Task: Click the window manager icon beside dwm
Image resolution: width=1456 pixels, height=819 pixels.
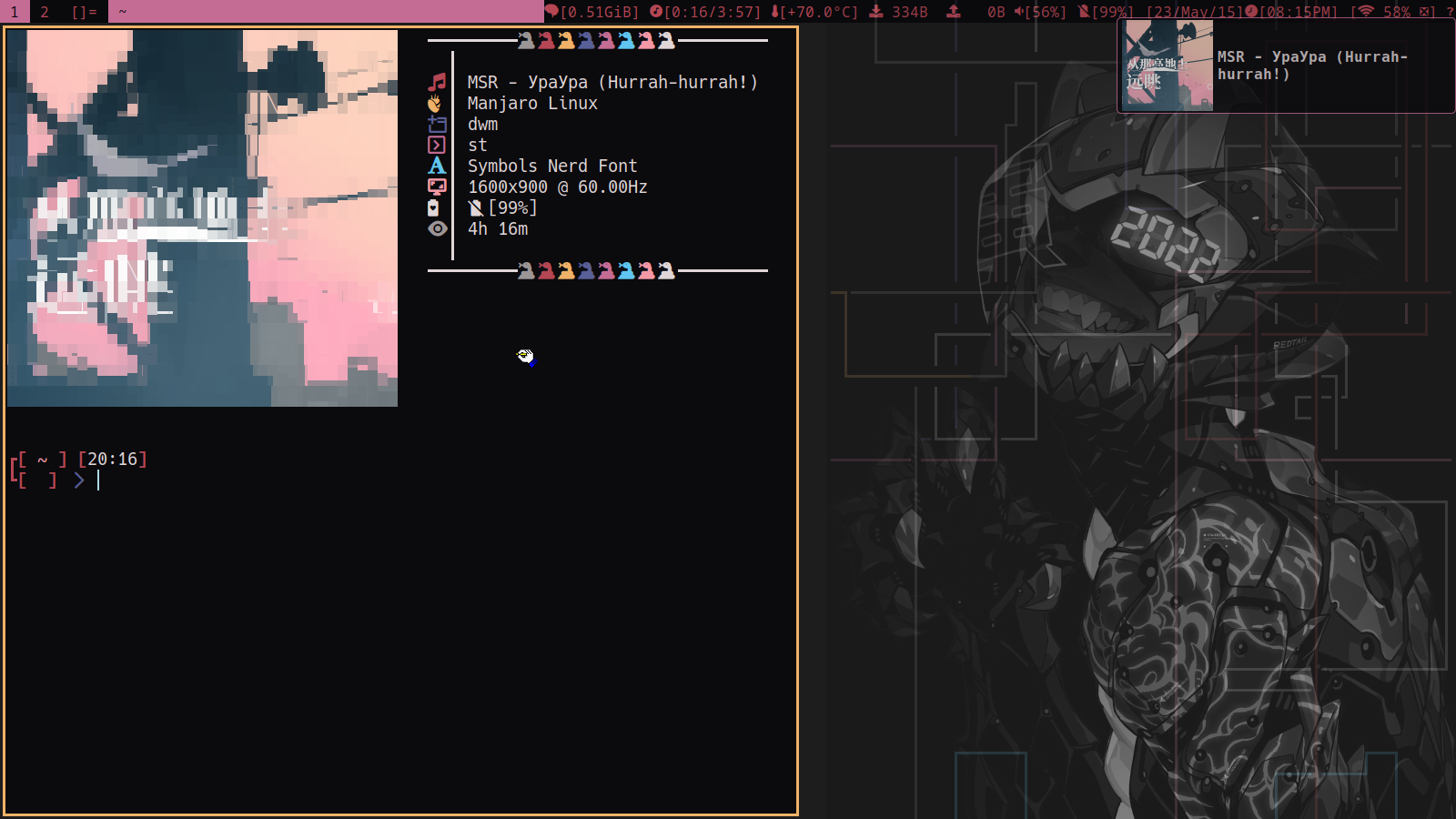Action: [x=437, y=124]
